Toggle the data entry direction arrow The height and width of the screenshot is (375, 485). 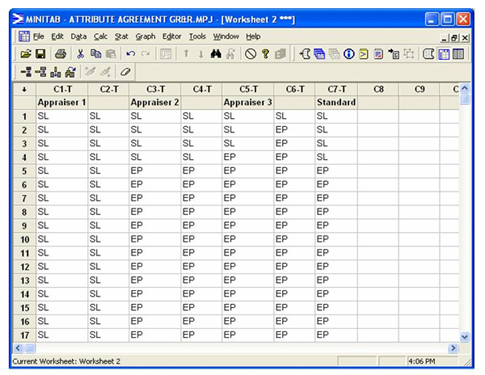(x=24, y=89)
